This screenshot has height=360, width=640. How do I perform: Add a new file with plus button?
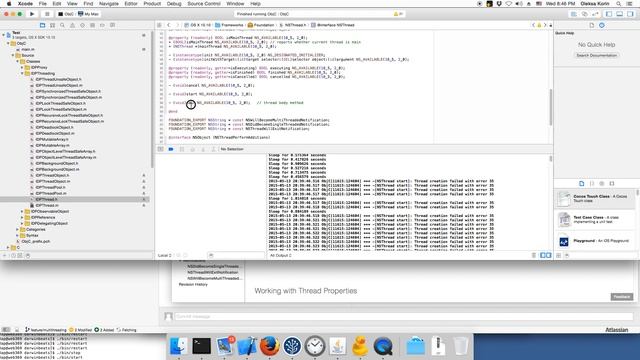coord(5,256)
